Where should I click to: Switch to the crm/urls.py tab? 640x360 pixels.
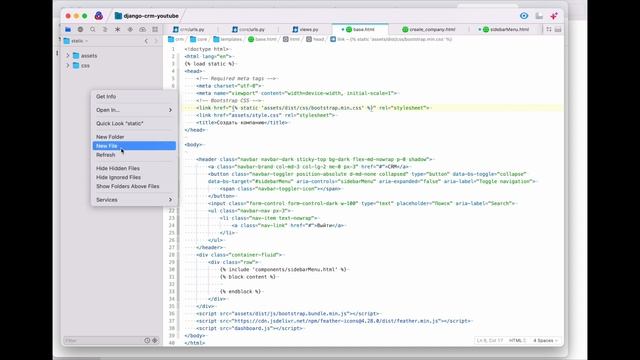point(189,29)
